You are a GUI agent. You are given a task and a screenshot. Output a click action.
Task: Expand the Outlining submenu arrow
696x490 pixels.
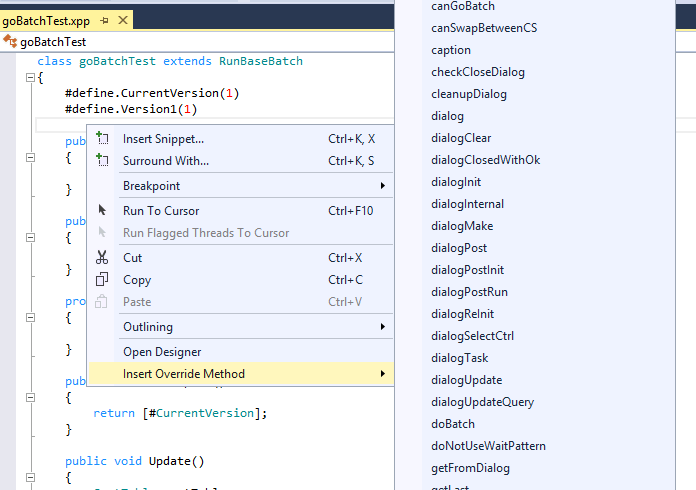click(x=383, y=327)
